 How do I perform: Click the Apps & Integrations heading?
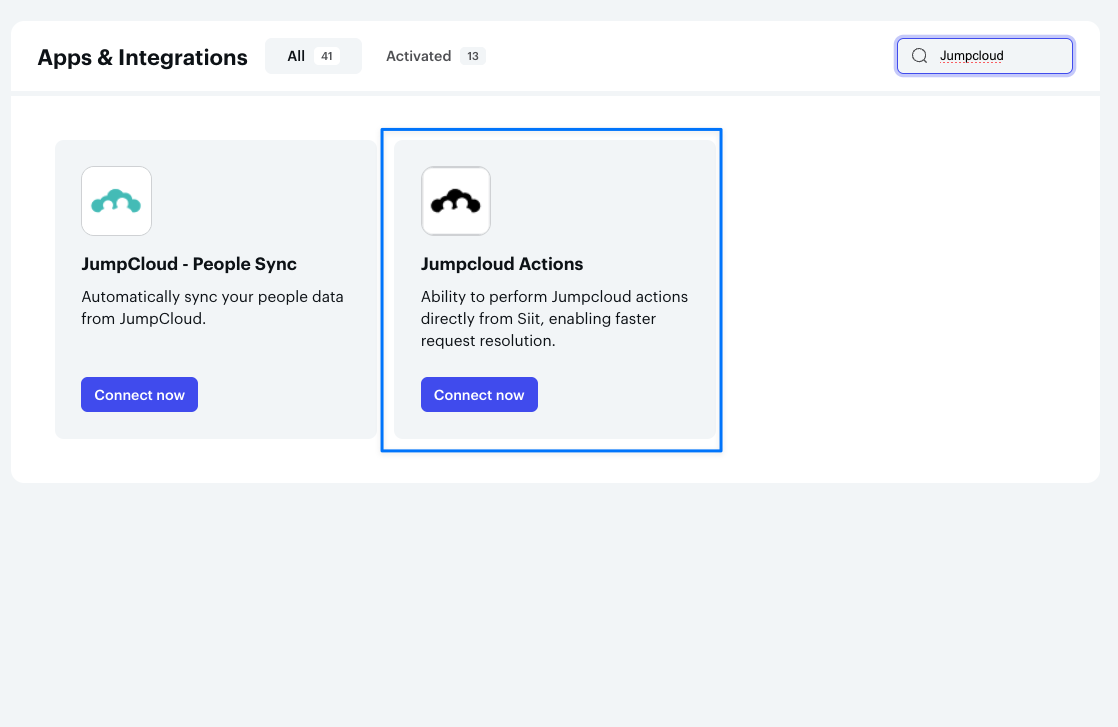(x=143, y=57)
